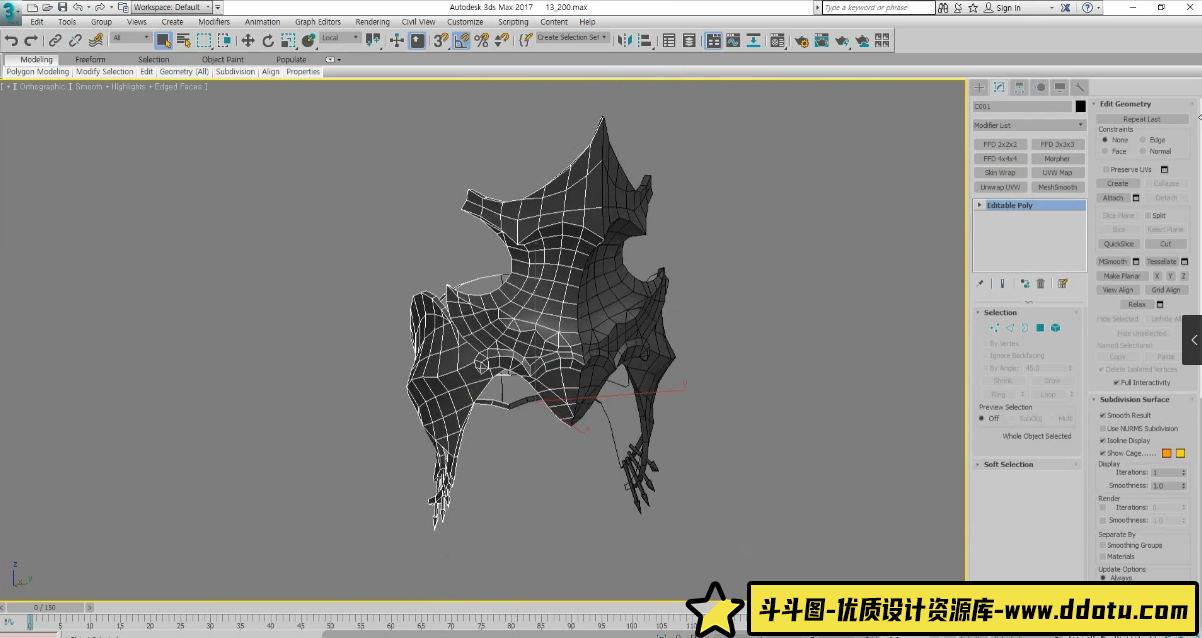Image resolution: width=1202 pixels, height=638 pixels.
Task: Activate Bind to Space Warp tool
Action: tap(95, 40)
